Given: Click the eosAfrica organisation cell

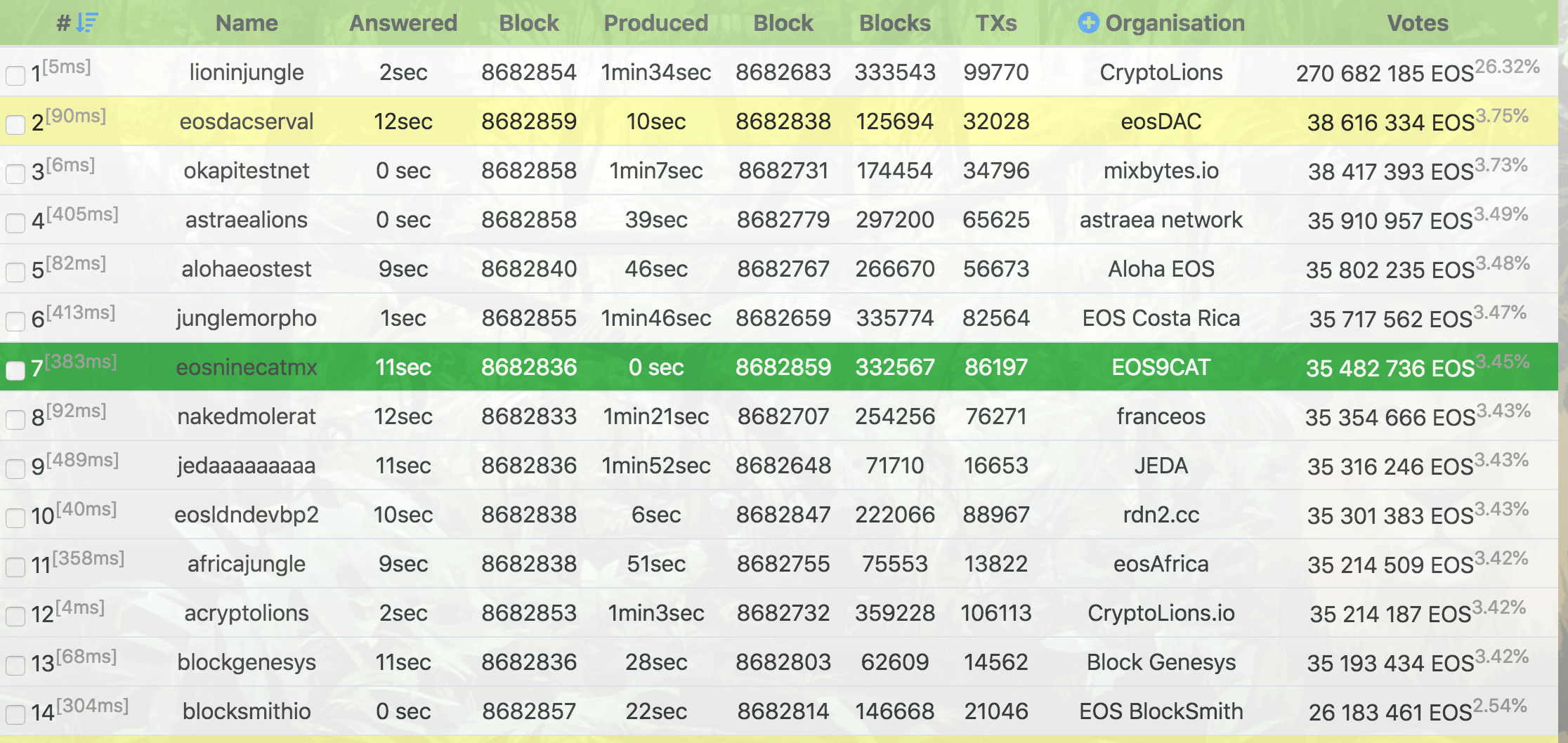Looking at the screenshot, I should point(1161,564).
